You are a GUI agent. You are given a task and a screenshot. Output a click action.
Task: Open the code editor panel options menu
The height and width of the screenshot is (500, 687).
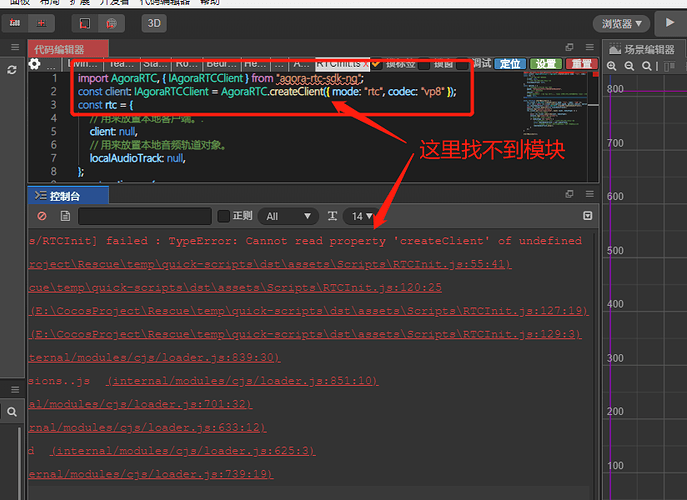pyautogui.click(x=590, y=47)
